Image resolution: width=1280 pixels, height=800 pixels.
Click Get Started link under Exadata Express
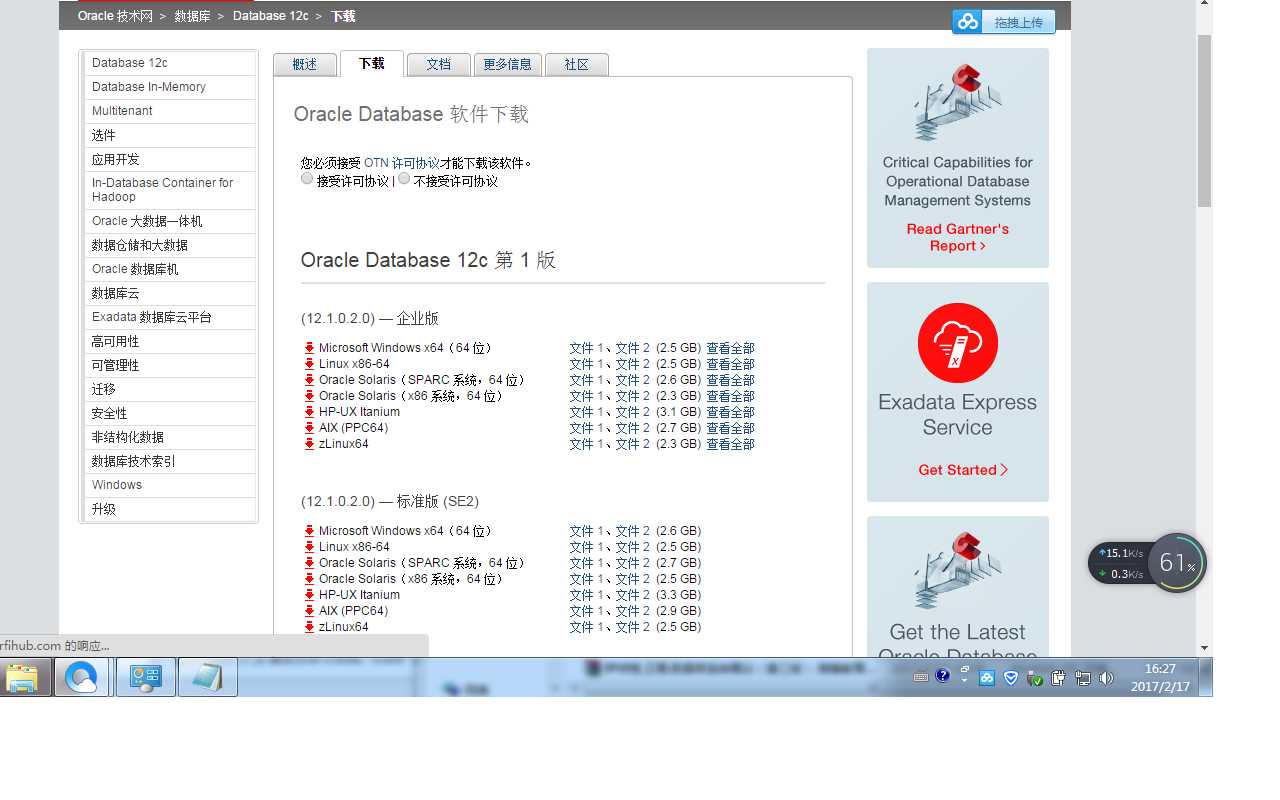pos(963,470)
